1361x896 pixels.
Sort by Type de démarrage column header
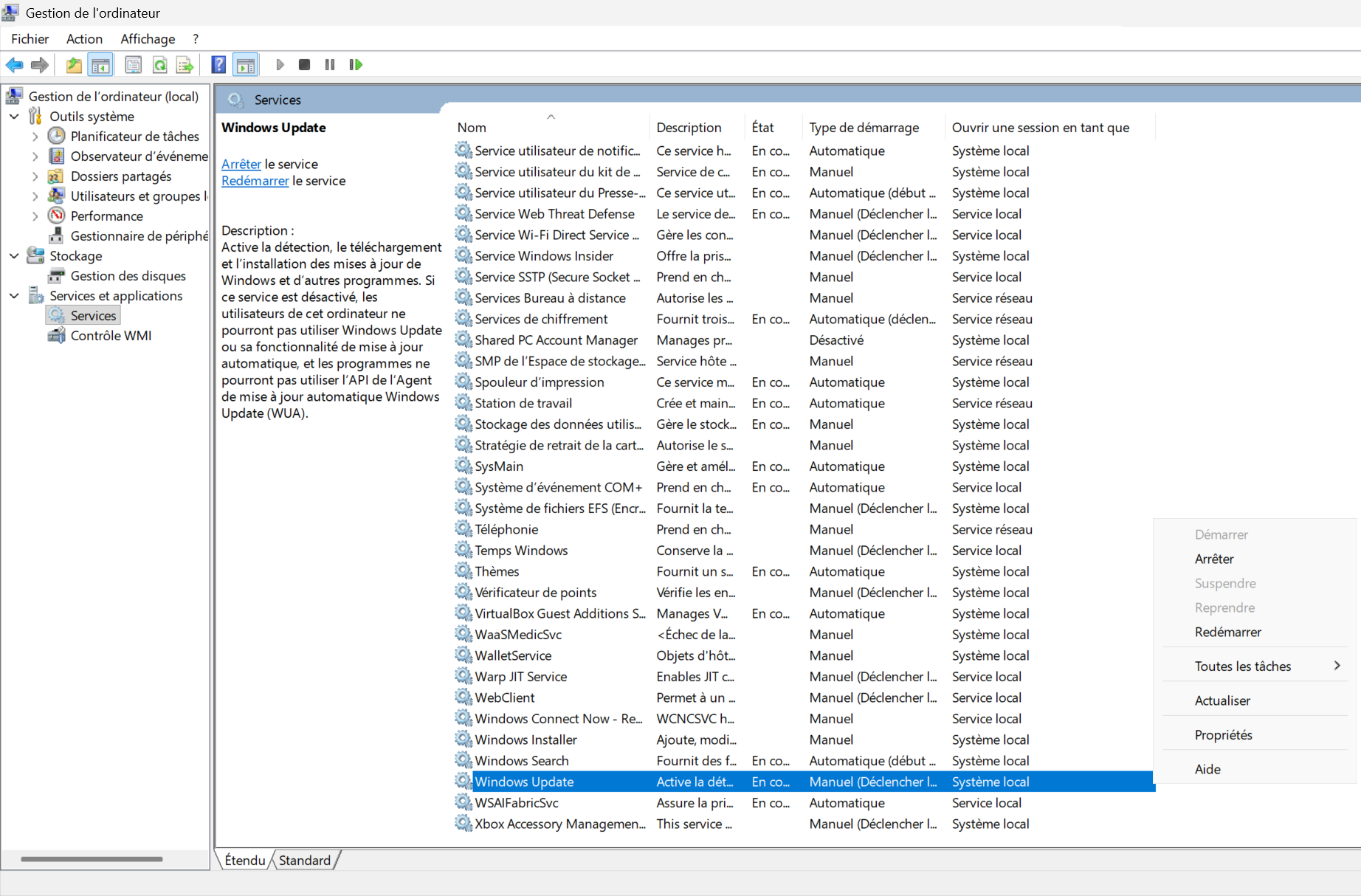[873, 127]
